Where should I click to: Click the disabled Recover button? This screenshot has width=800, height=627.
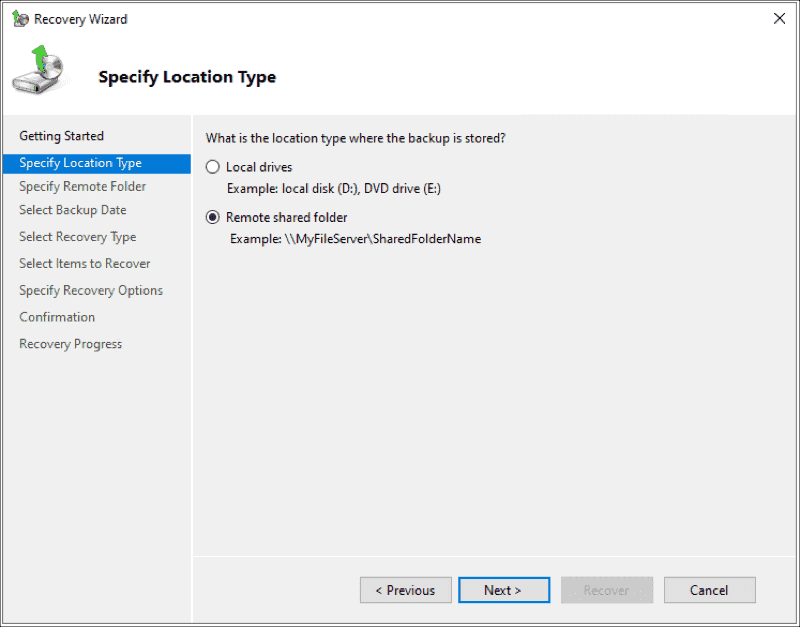pyautogui.click(x=606, y=589)
